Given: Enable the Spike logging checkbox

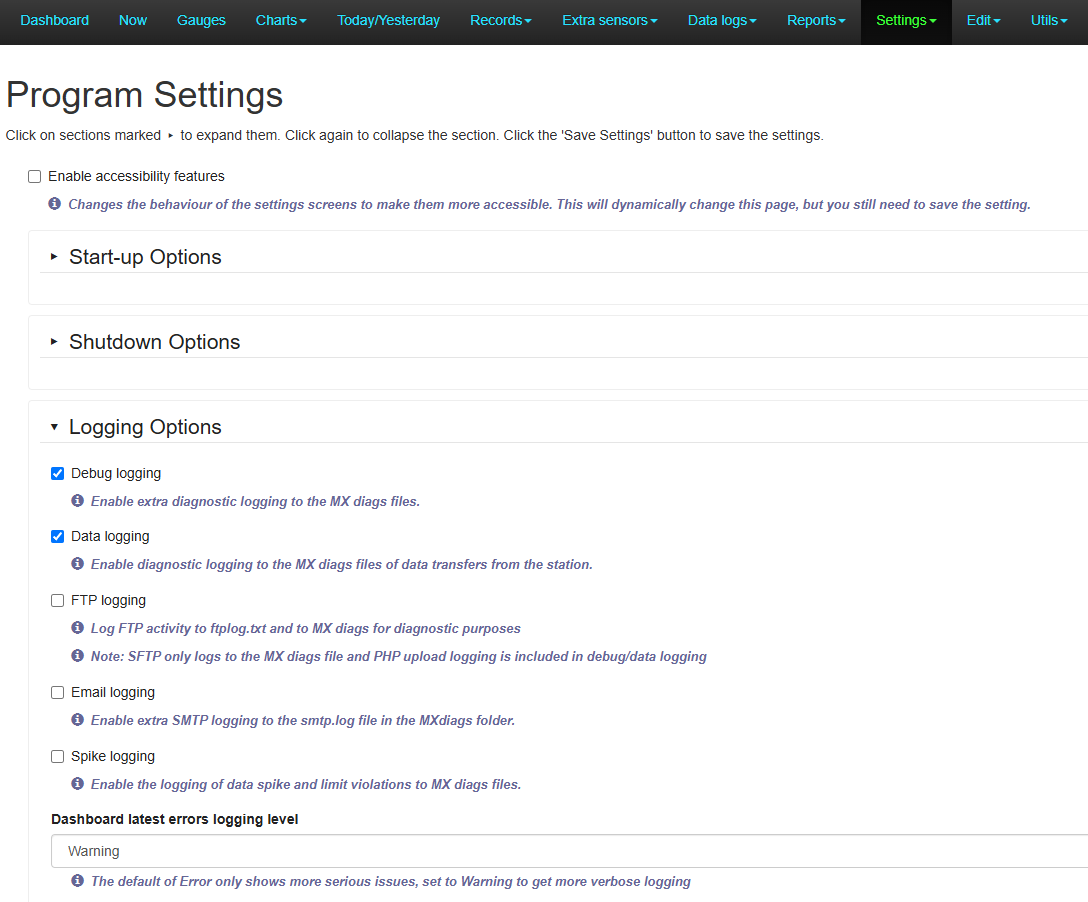Looking at the screenshot, I should [x=58, y=757].
